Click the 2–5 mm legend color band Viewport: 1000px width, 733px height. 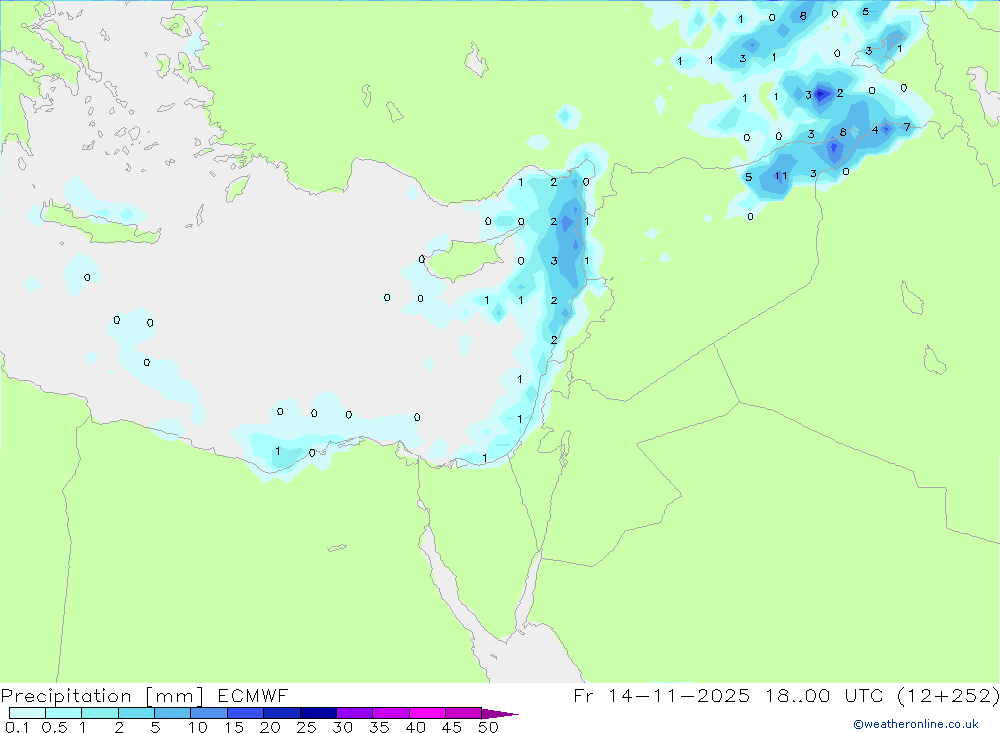136,713
